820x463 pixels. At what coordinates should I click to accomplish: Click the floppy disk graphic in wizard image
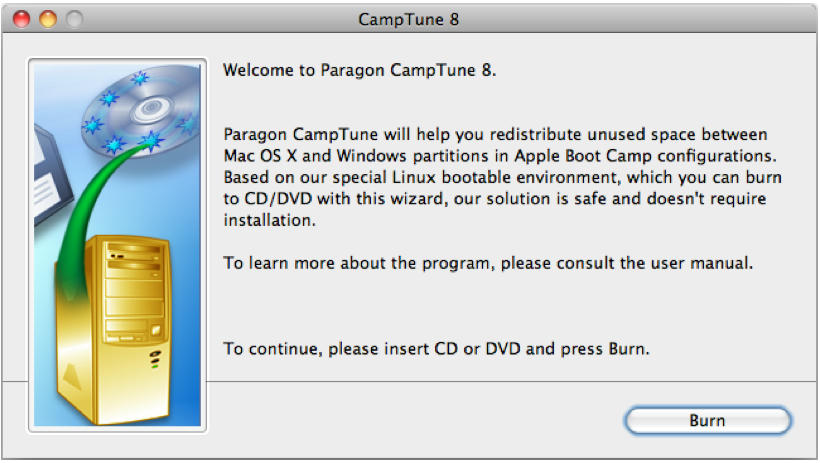click(x=52, y=175)
